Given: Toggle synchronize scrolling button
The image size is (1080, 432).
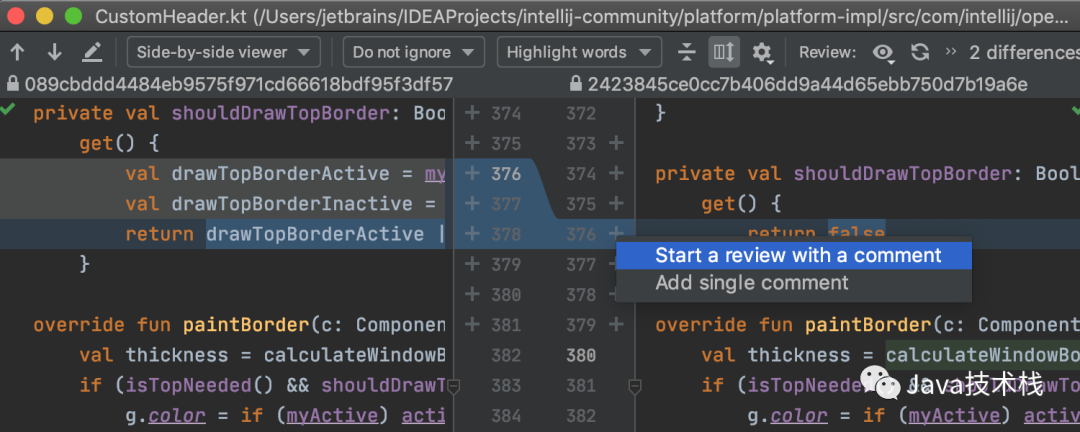Looking at the screenshot, I should point(724,52).
